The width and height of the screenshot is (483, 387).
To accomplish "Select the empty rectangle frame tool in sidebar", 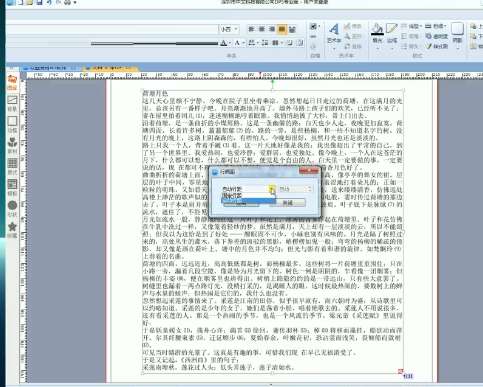I will tap(12, 121).
